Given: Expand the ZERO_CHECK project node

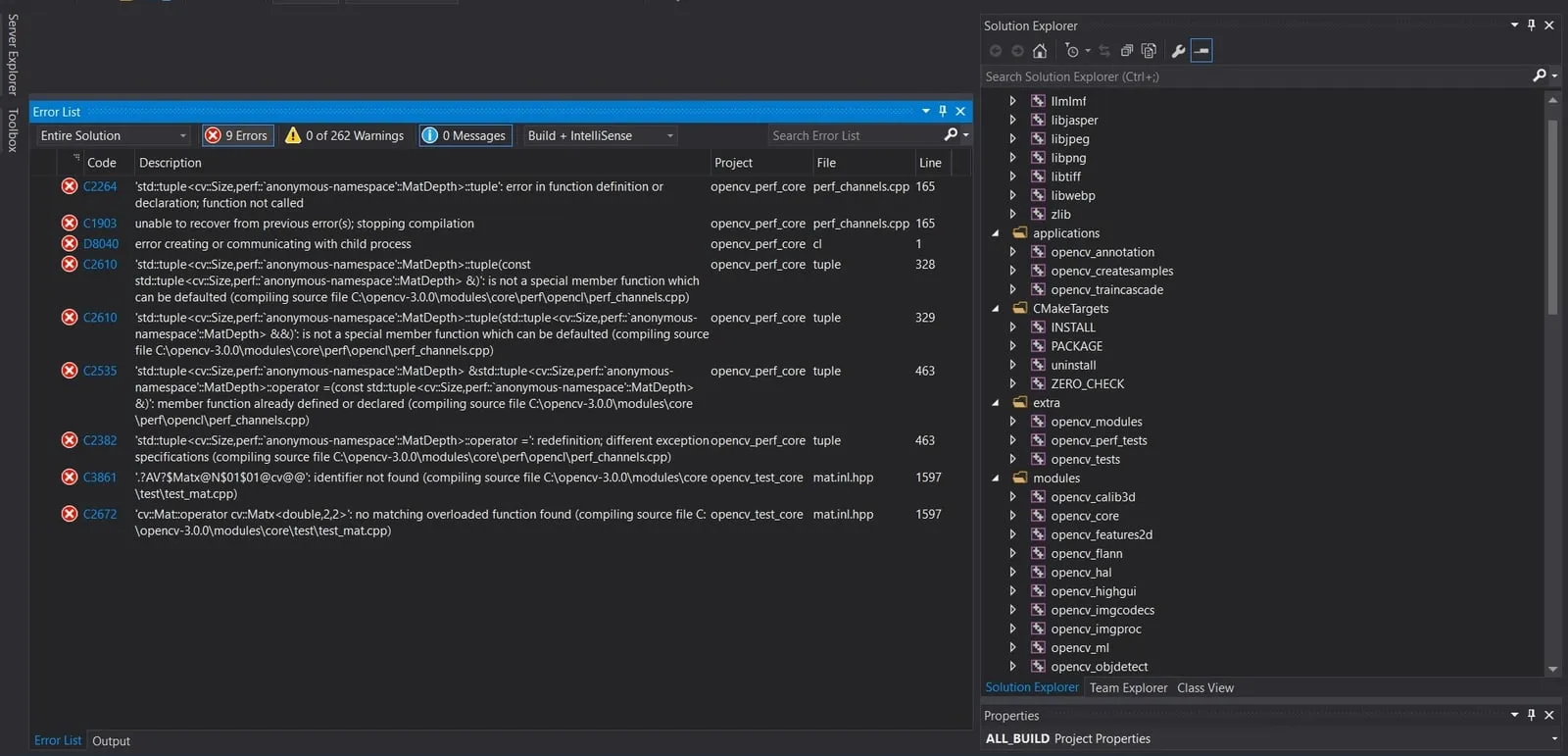Looking at the screenshot, I should tap(1013, 384).
